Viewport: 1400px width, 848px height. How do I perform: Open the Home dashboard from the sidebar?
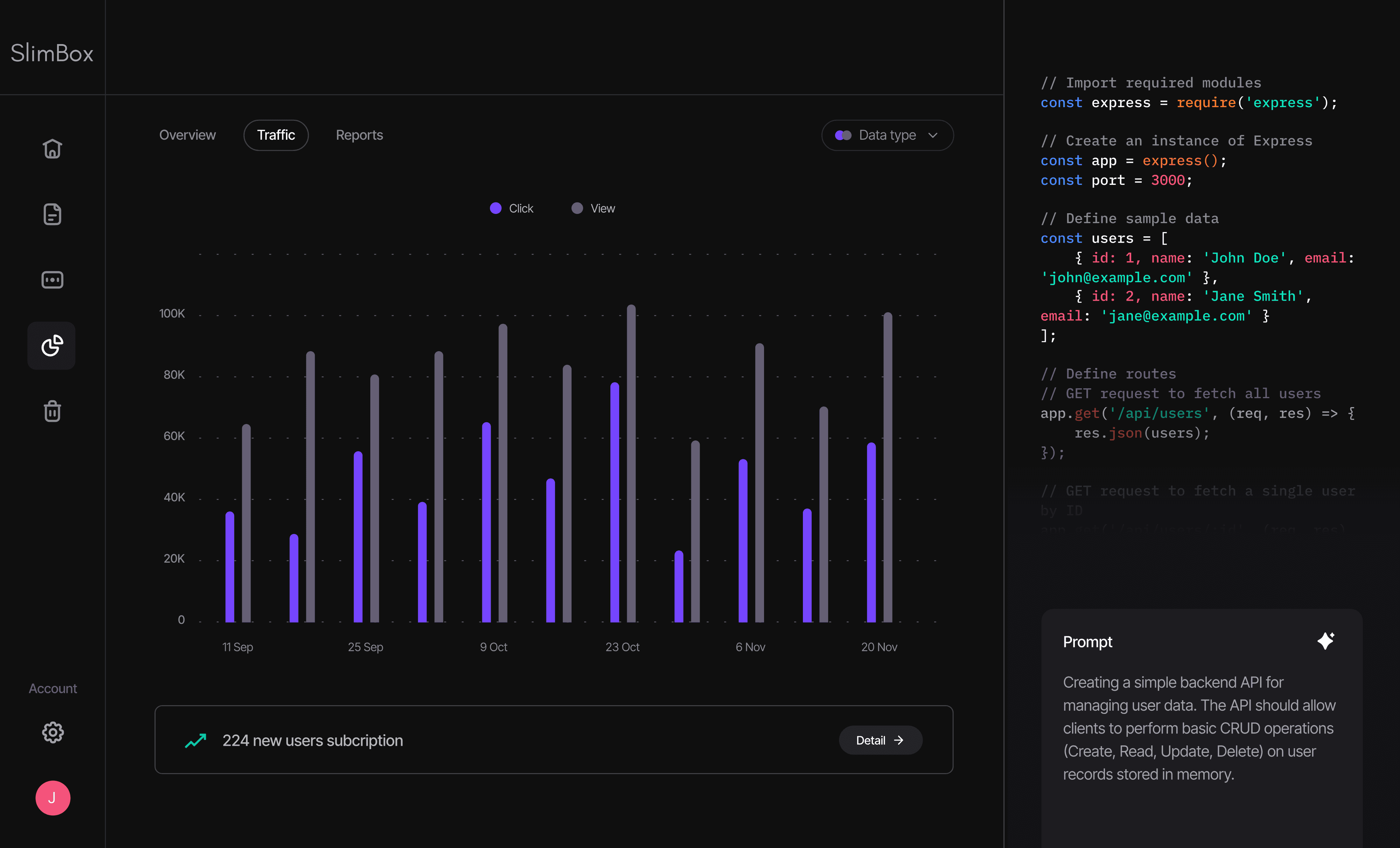52,149
